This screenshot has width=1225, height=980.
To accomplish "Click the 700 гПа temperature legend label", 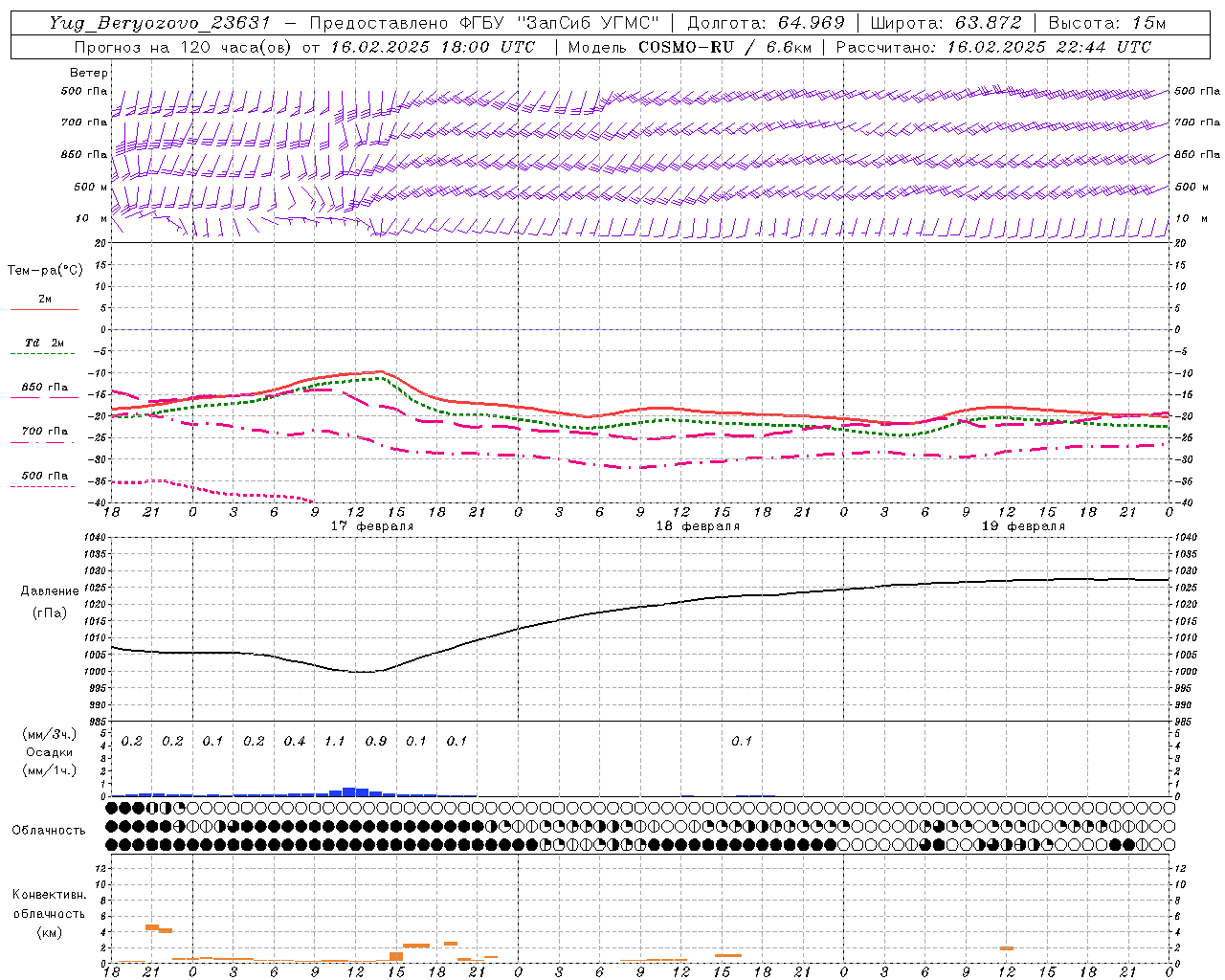I will 45,432.
